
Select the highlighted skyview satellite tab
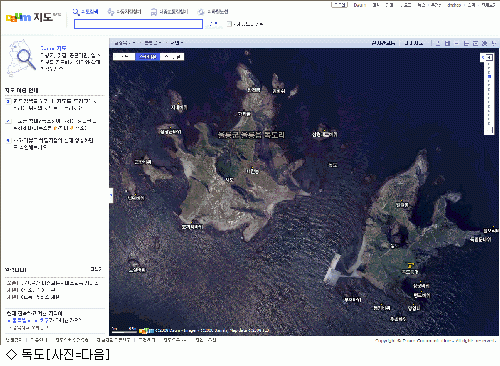(x=148, y=57)
